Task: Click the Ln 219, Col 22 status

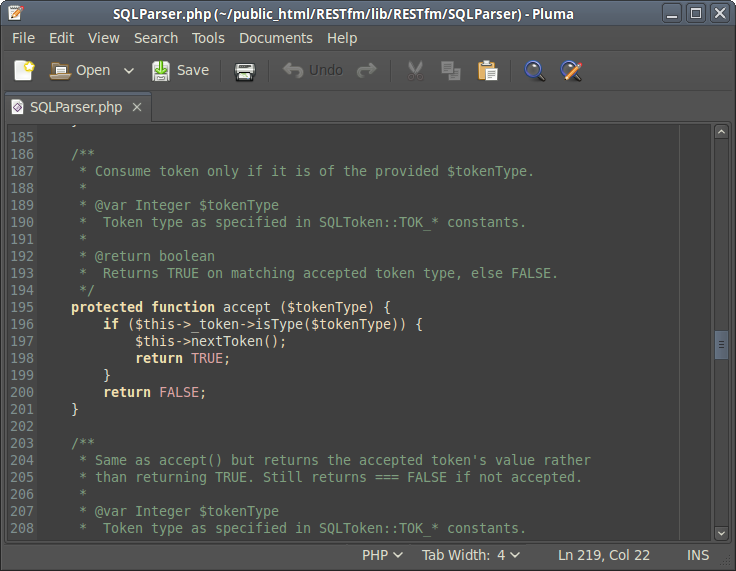Action: coord(604,555)
